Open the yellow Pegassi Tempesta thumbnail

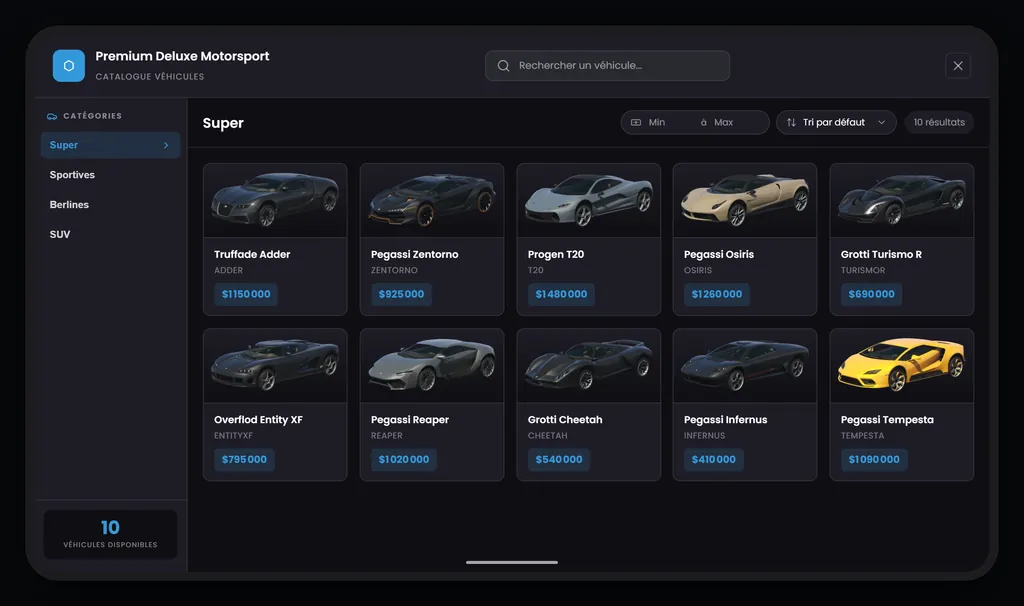point(901,366)
